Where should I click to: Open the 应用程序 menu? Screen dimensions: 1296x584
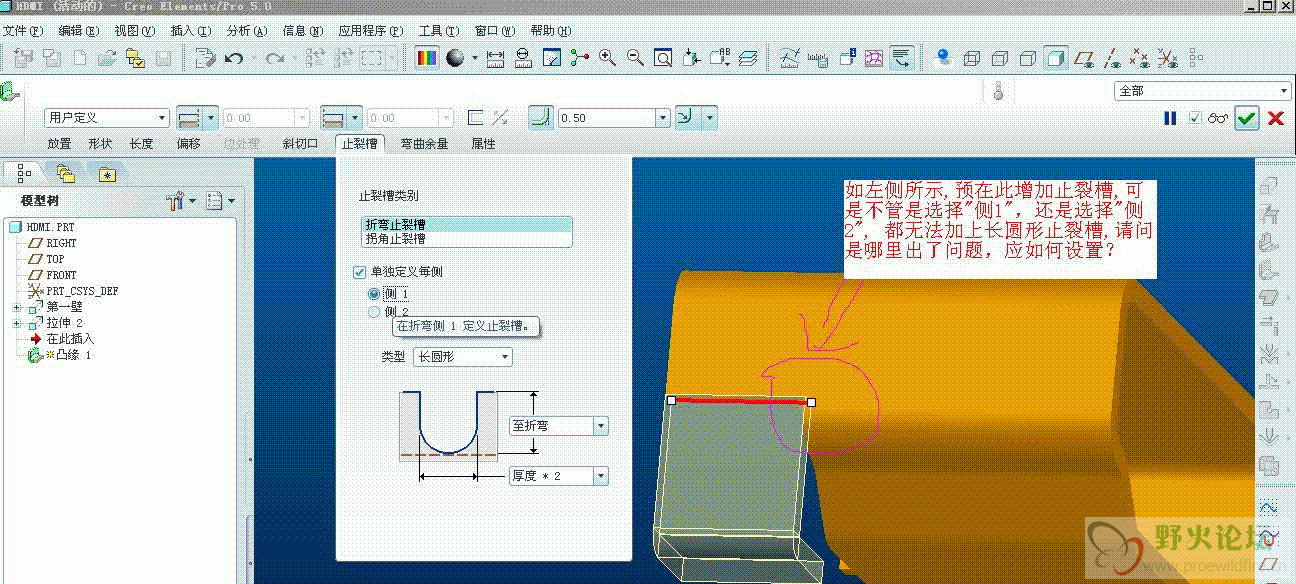pyautogui.click(x=370, y=31)
